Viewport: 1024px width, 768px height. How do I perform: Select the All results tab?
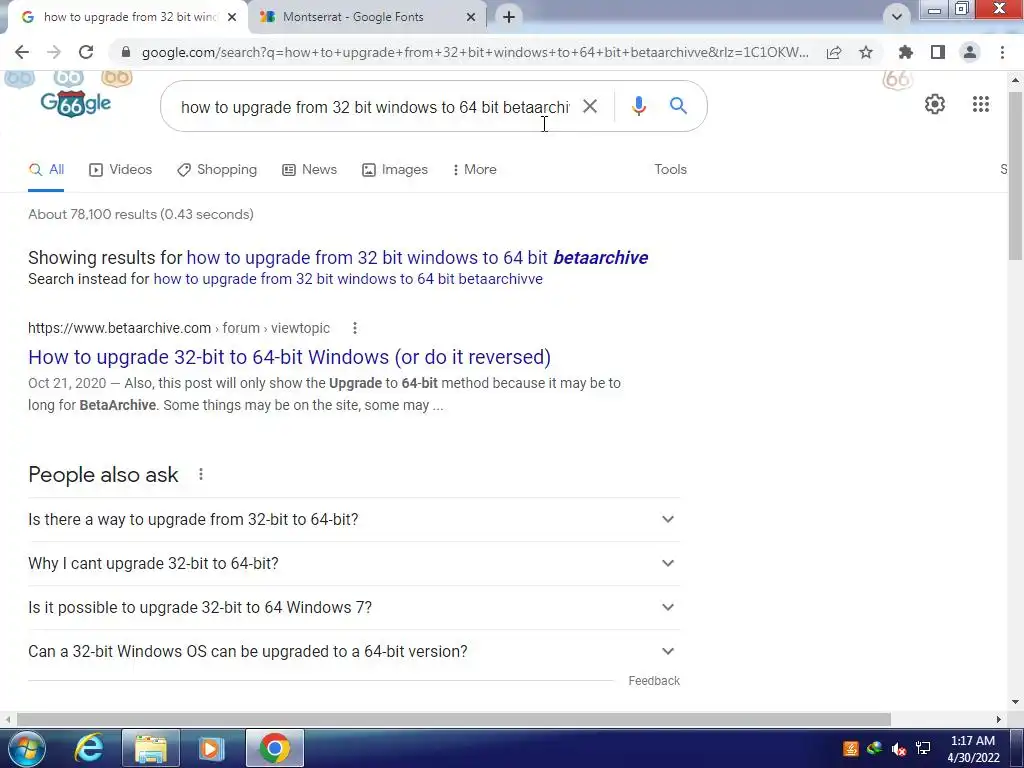click(x=46, y=169)
